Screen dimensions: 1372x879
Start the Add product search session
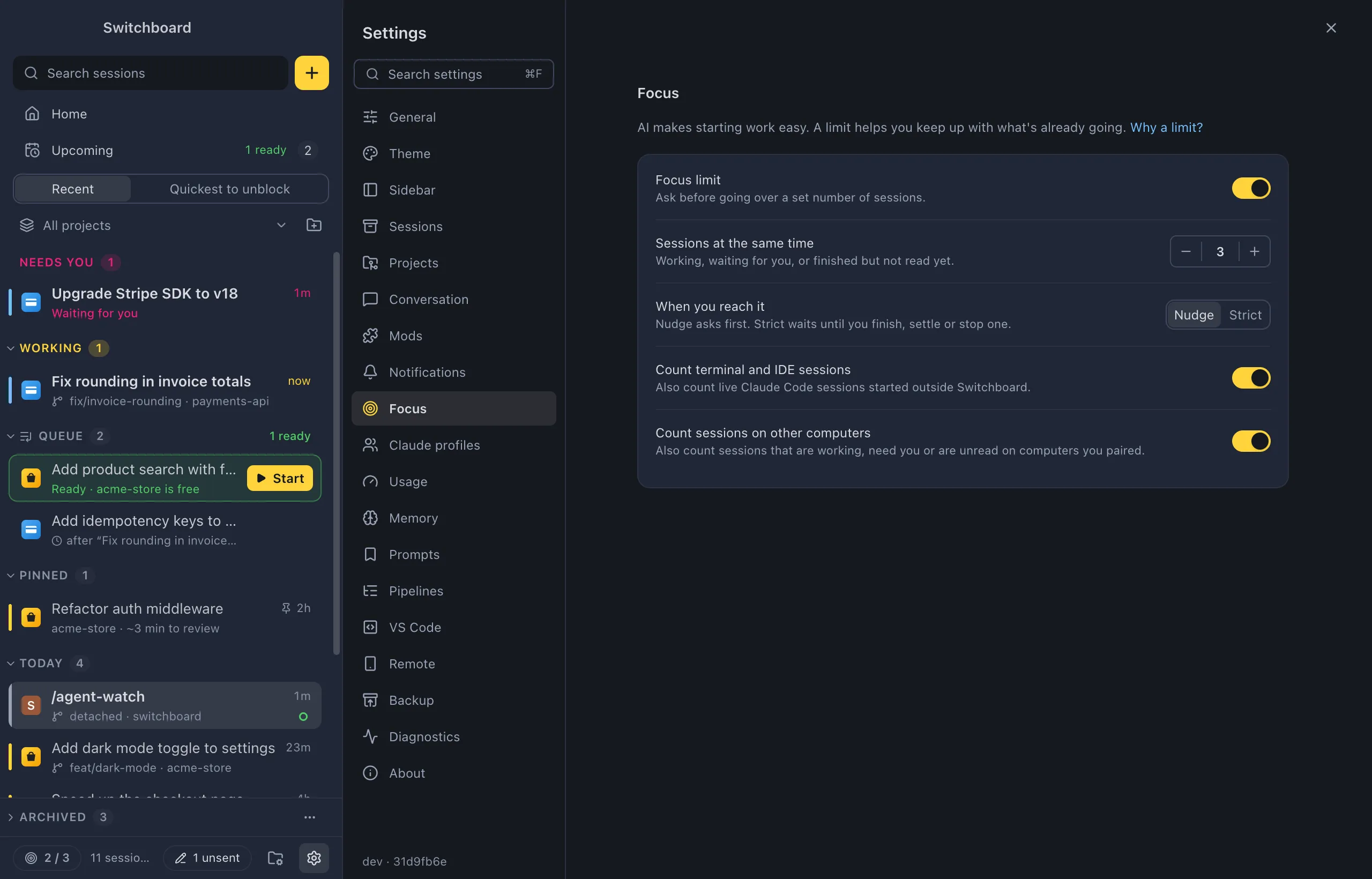pyautogui.click(x=280, y=478)
